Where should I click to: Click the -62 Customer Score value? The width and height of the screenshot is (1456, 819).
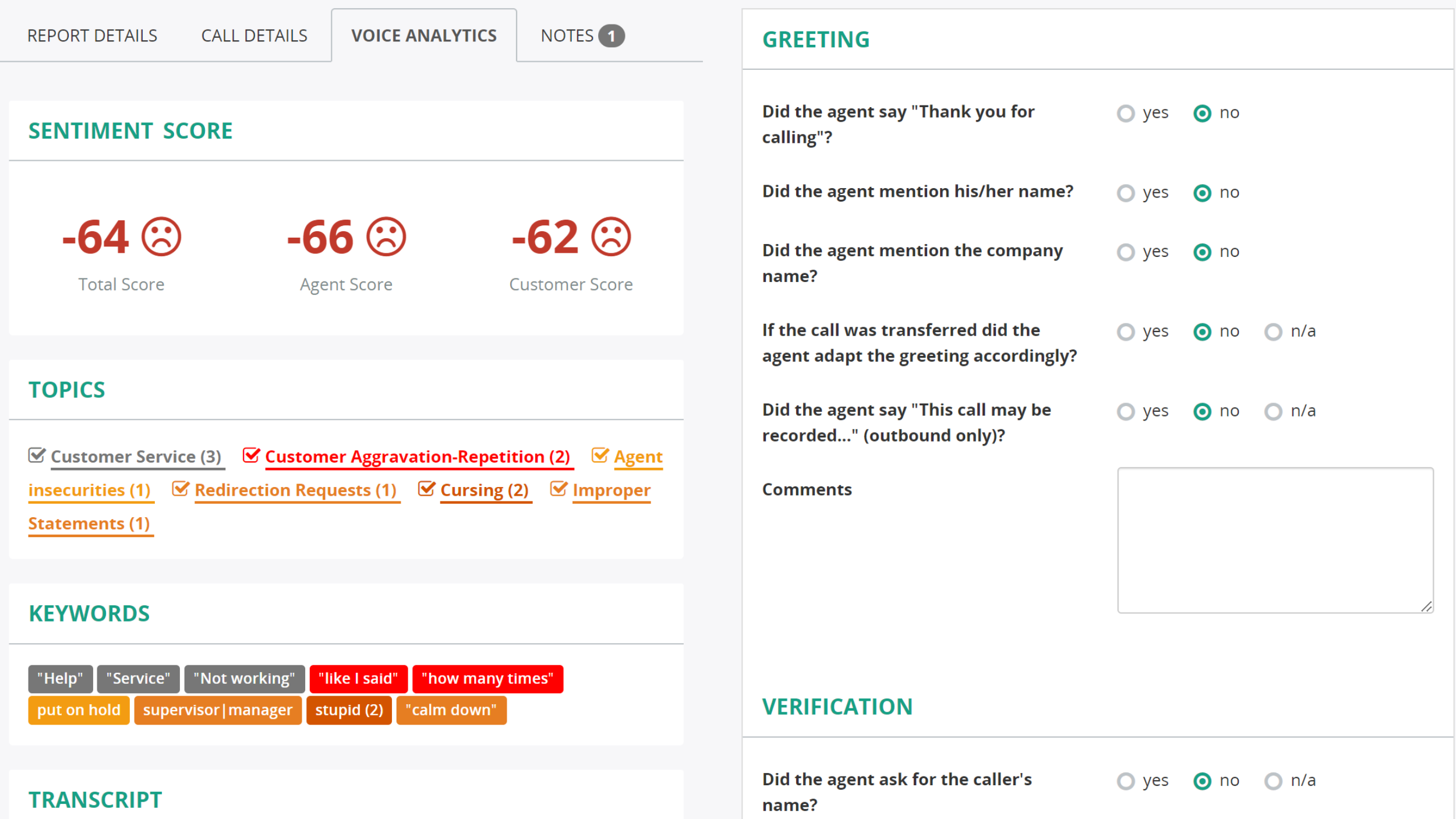[x=545, y=237]
